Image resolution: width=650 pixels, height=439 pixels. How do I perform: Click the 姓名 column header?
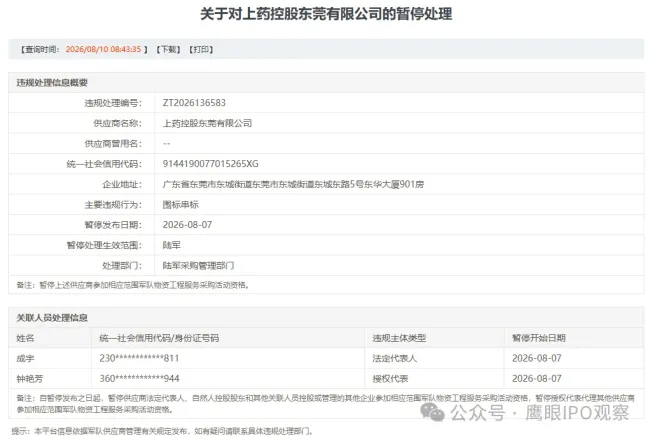pos(25,338)
